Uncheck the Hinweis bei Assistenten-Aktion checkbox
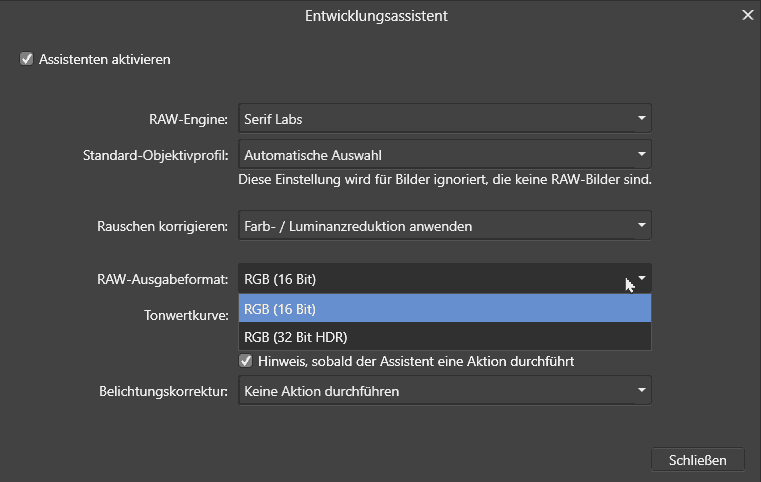 [245, 360]
